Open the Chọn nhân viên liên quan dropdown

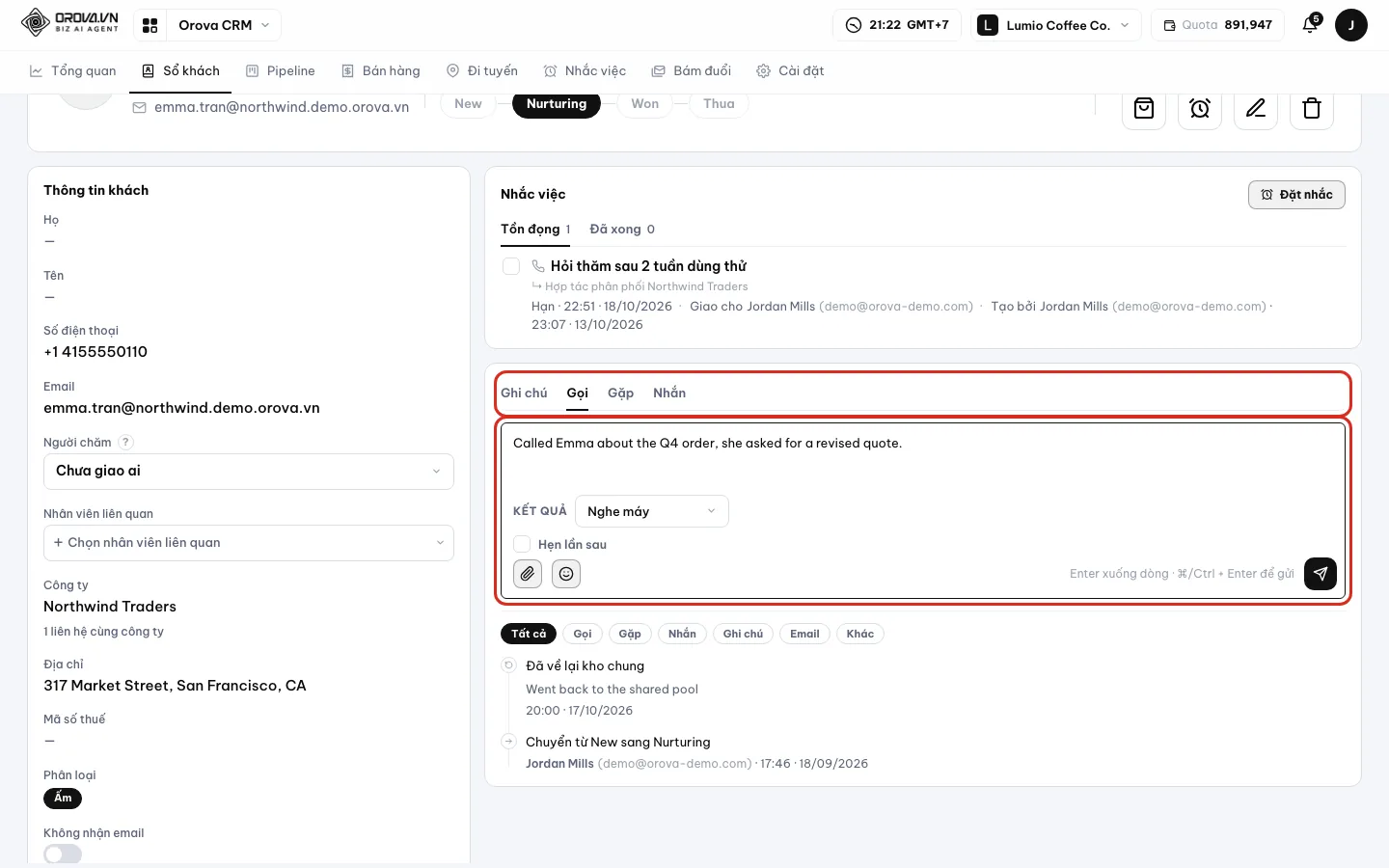click(249, 543)
